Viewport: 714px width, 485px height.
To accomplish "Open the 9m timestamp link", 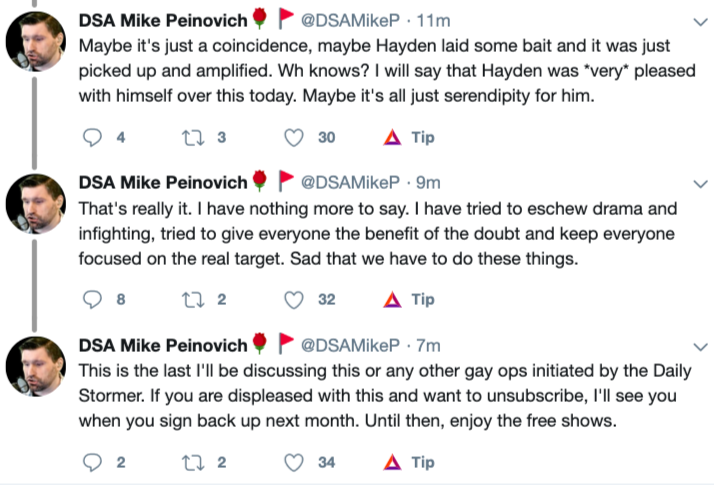I will (430, 184).
